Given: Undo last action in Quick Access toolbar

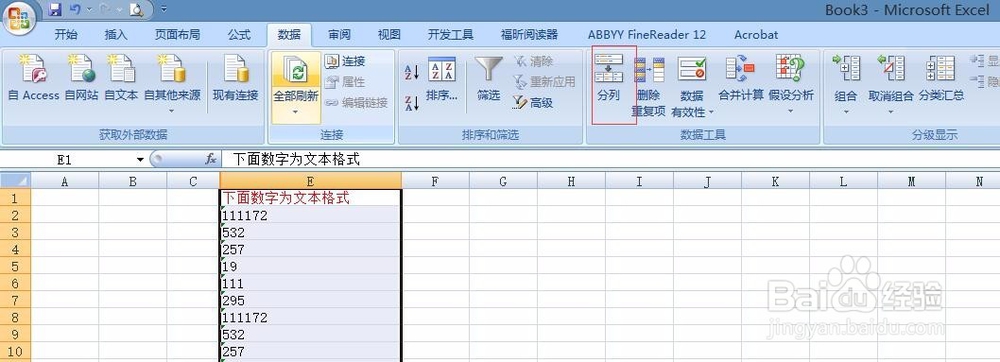Looking at the screenshot, I should pyautogui.click(x=75, y=10).
